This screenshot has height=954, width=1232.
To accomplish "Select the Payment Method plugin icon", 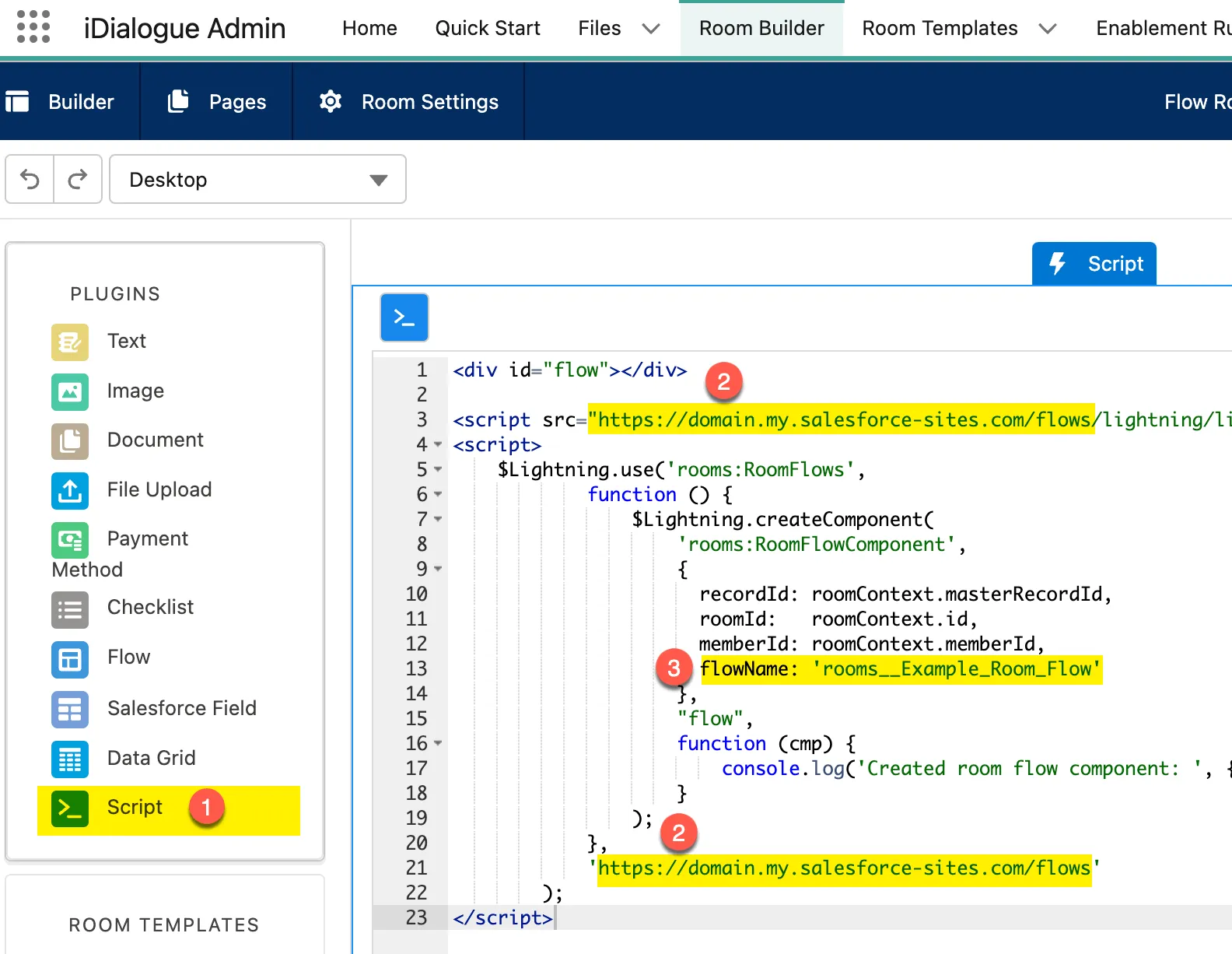I will 70,539.
